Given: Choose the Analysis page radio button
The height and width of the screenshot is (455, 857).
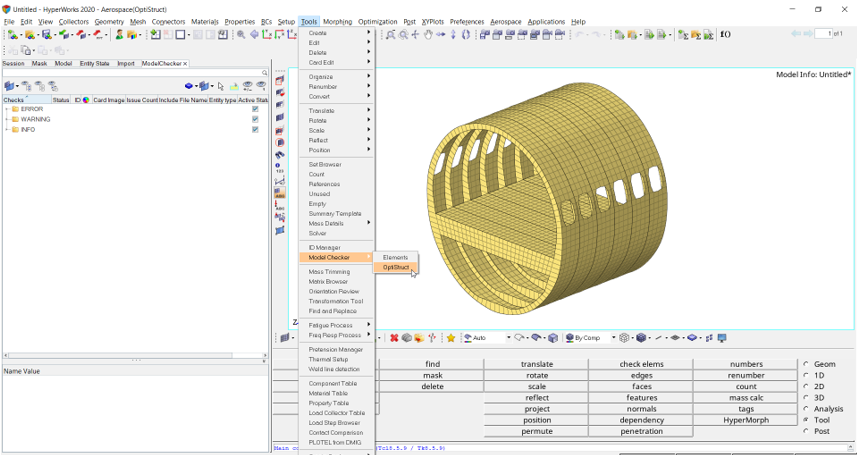Looking at the screenshot, I should (x=807, y=409).
